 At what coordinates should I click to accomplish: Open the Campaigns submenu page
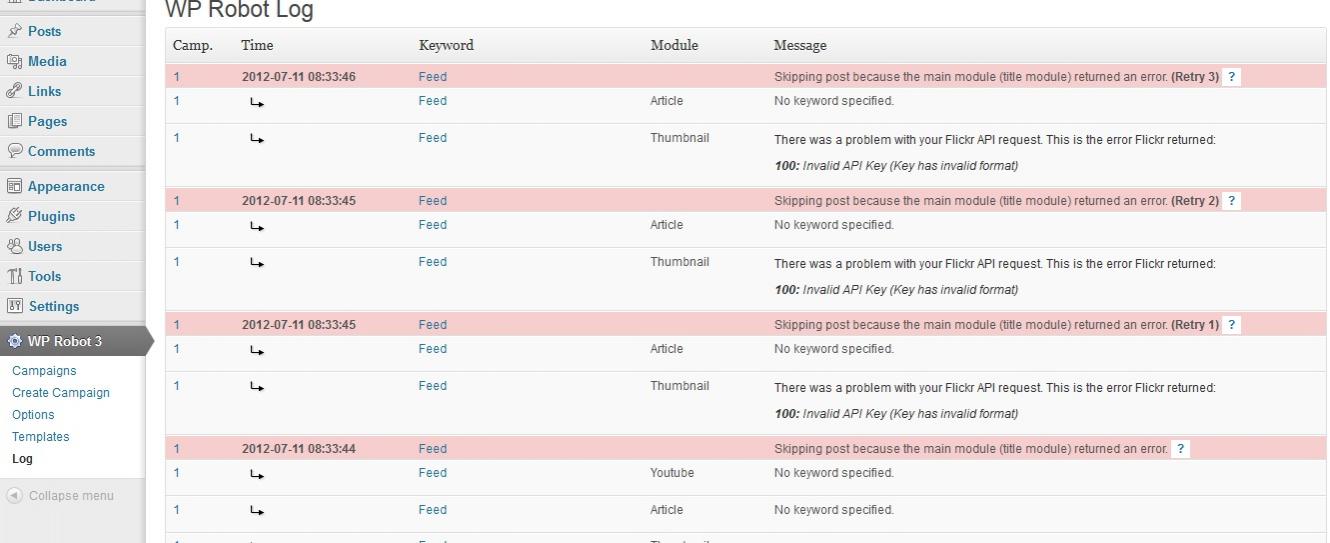point(44,371)
